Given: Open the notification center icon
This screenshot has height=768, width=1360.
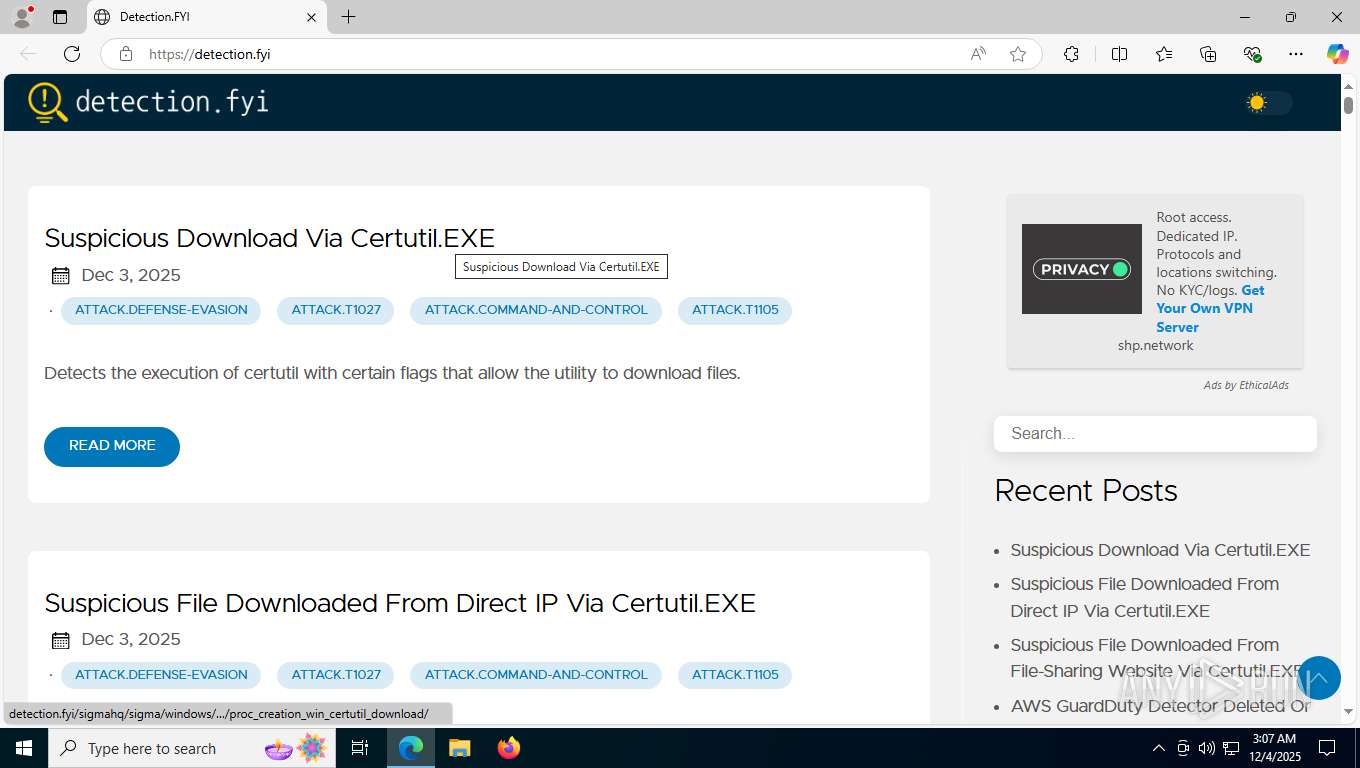Looking at the screenshot, I should pyautogui.click(x=1327, y=748).
